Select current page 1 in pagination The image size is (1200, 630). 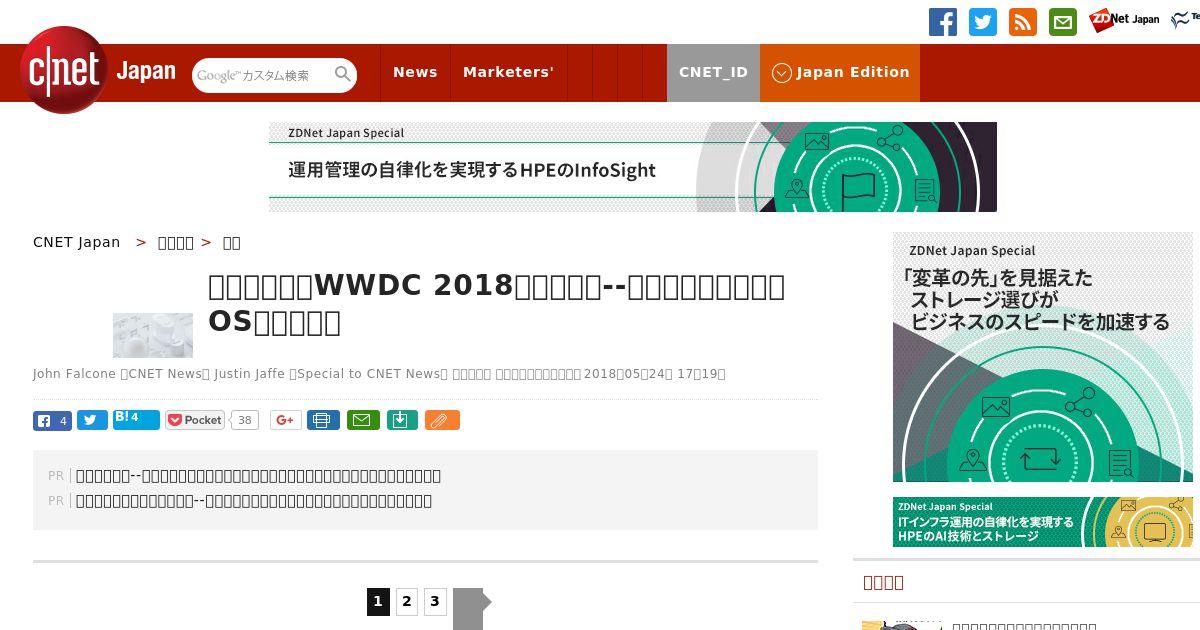pyautogui.click(x=378, y=601)
